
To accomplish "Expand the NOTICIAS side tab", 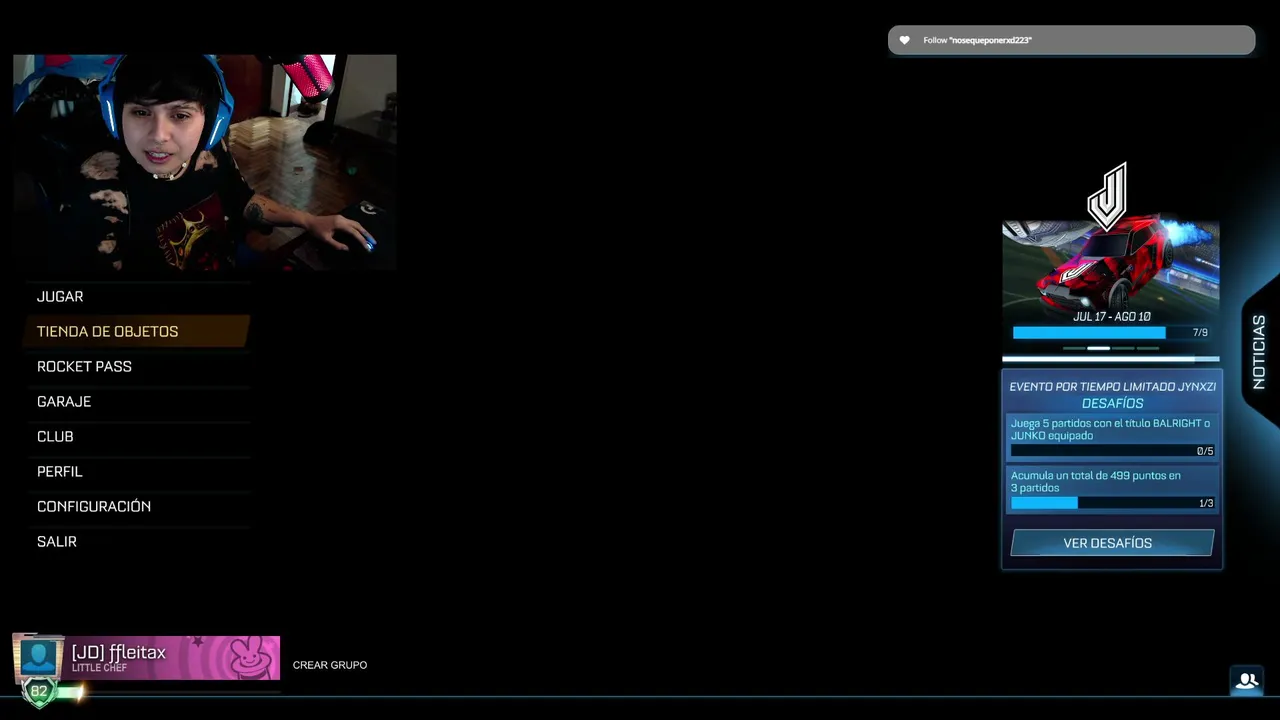I will (1259, 352).
